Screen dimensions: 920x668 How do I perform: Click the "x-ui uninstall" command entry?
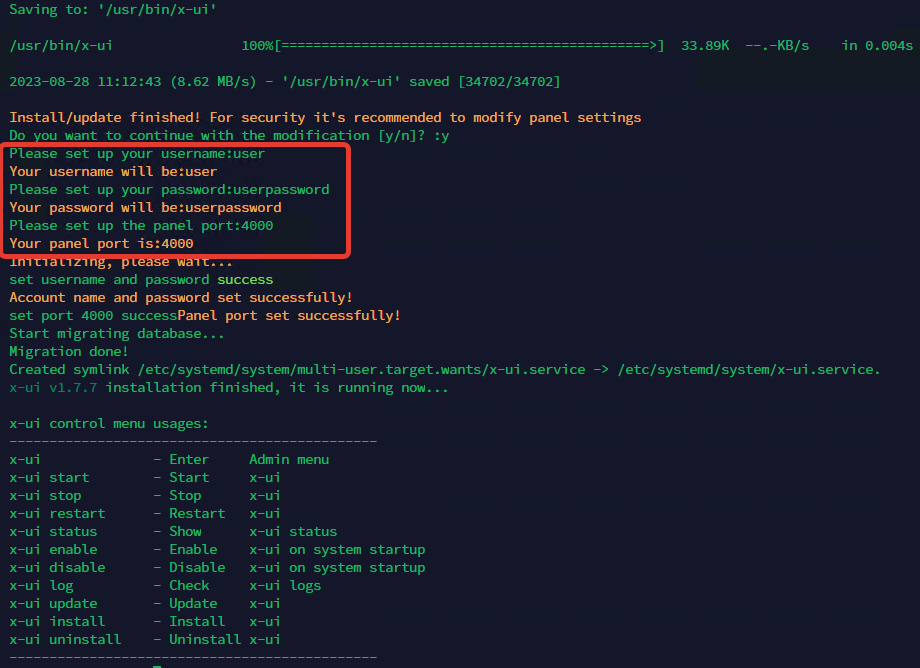coord(65,639)
